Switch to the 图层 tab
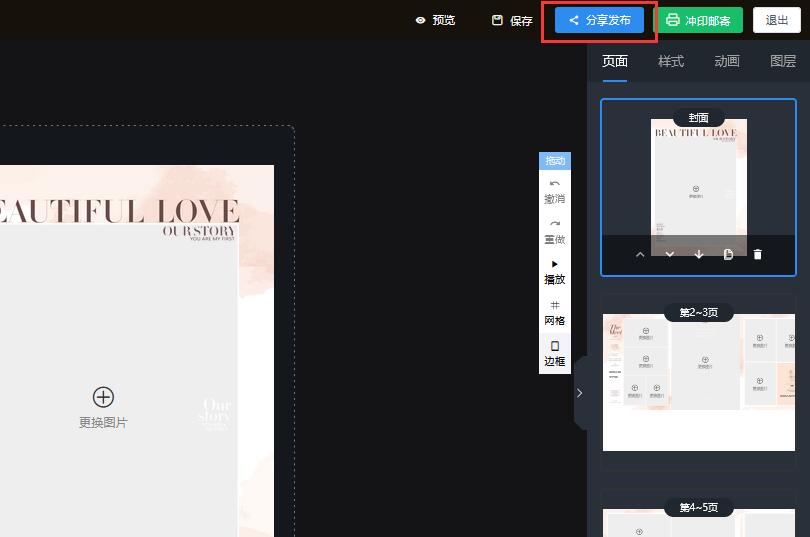 tap(783, 61)
